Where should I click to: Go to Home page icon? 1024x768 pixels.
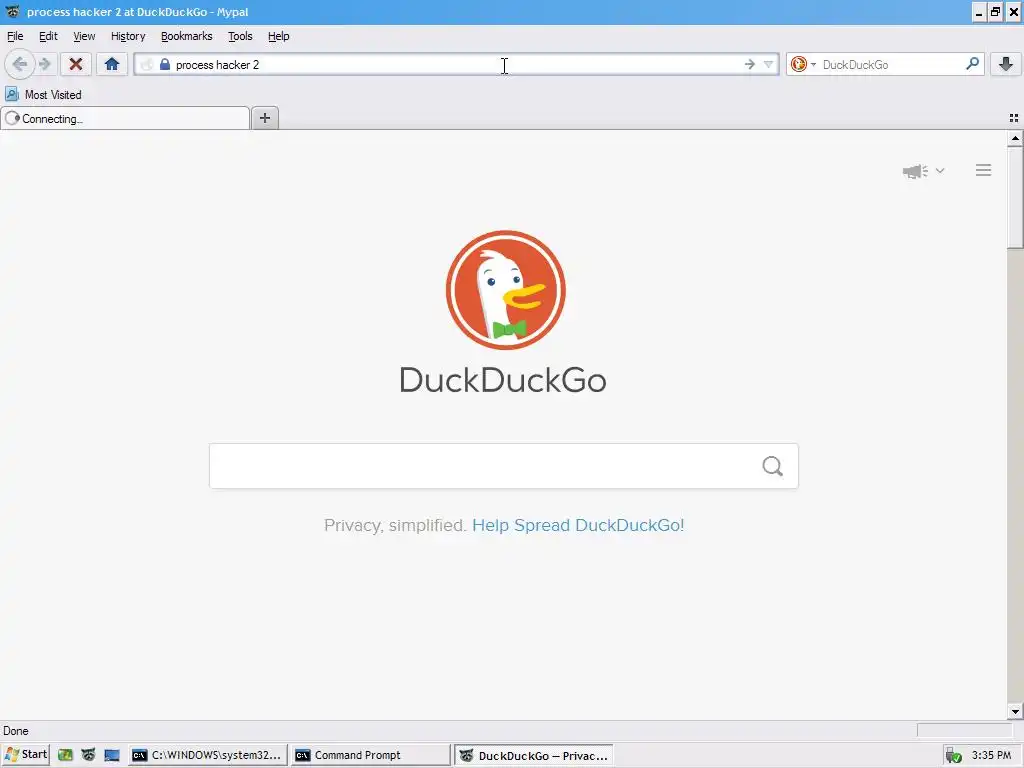tap(112, 64)
